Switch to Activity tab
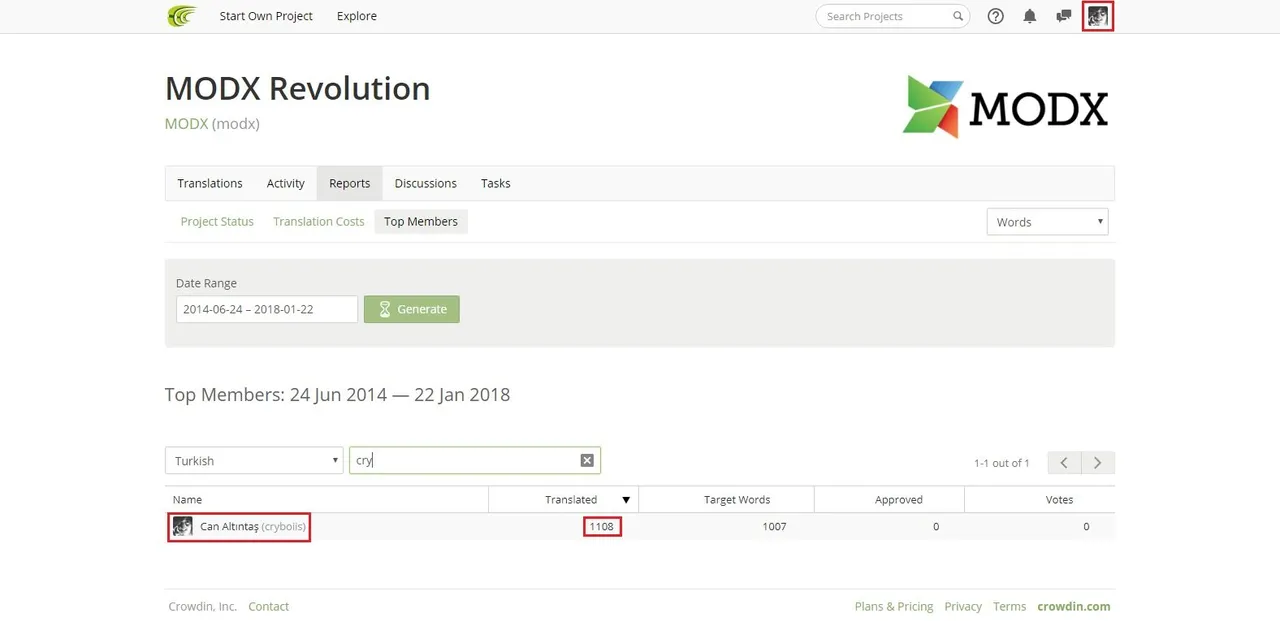This screenshot has height=621, width=1280. 285,183
